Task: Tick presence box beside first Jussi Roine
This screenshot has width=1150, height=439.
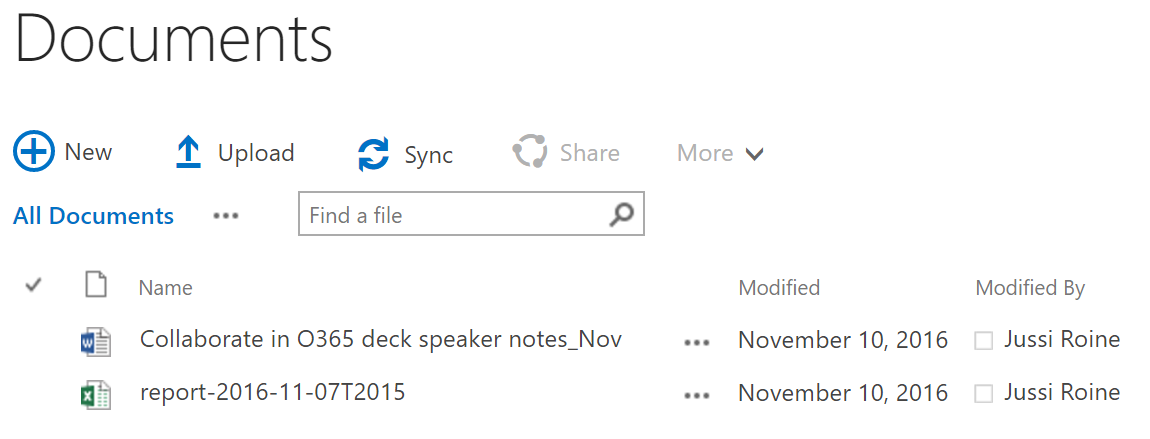Action: point(984,341)
